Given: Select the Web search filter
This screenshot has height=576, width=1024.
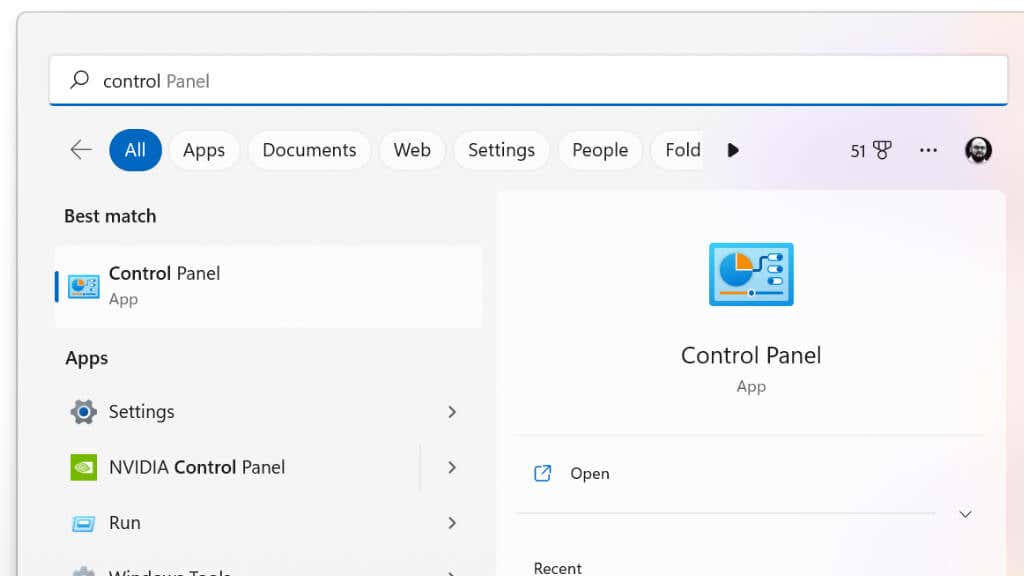Looking at the screenshot, I should 412,150.
